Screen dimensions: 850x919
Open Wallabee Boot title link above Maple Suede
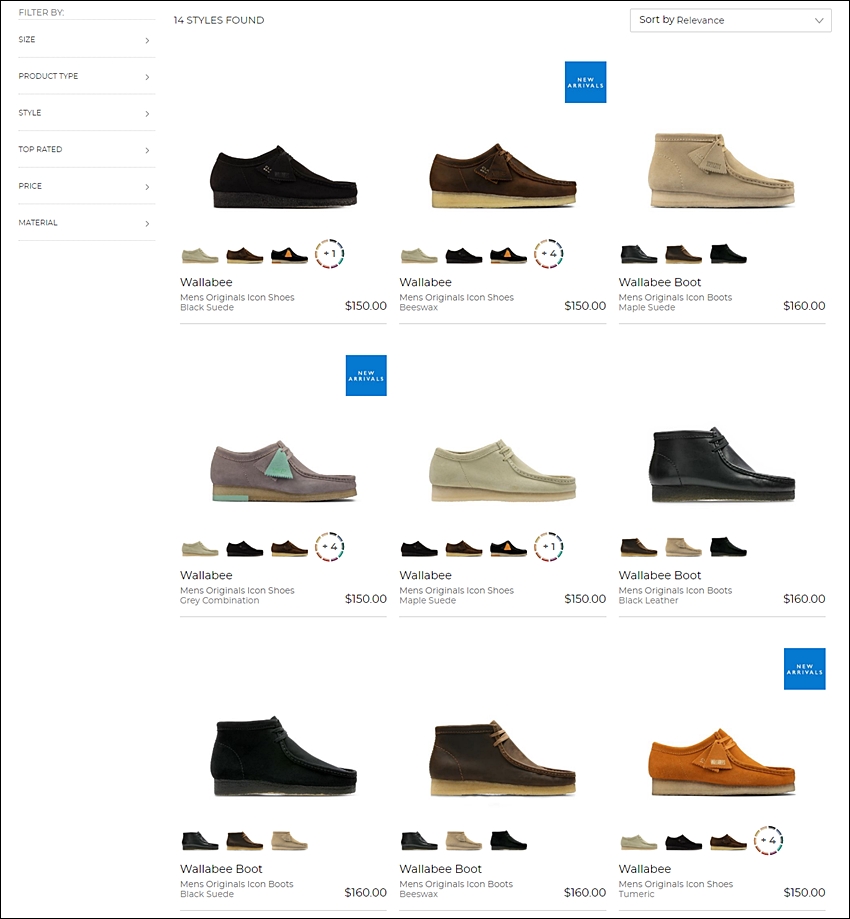coord(660,282)
